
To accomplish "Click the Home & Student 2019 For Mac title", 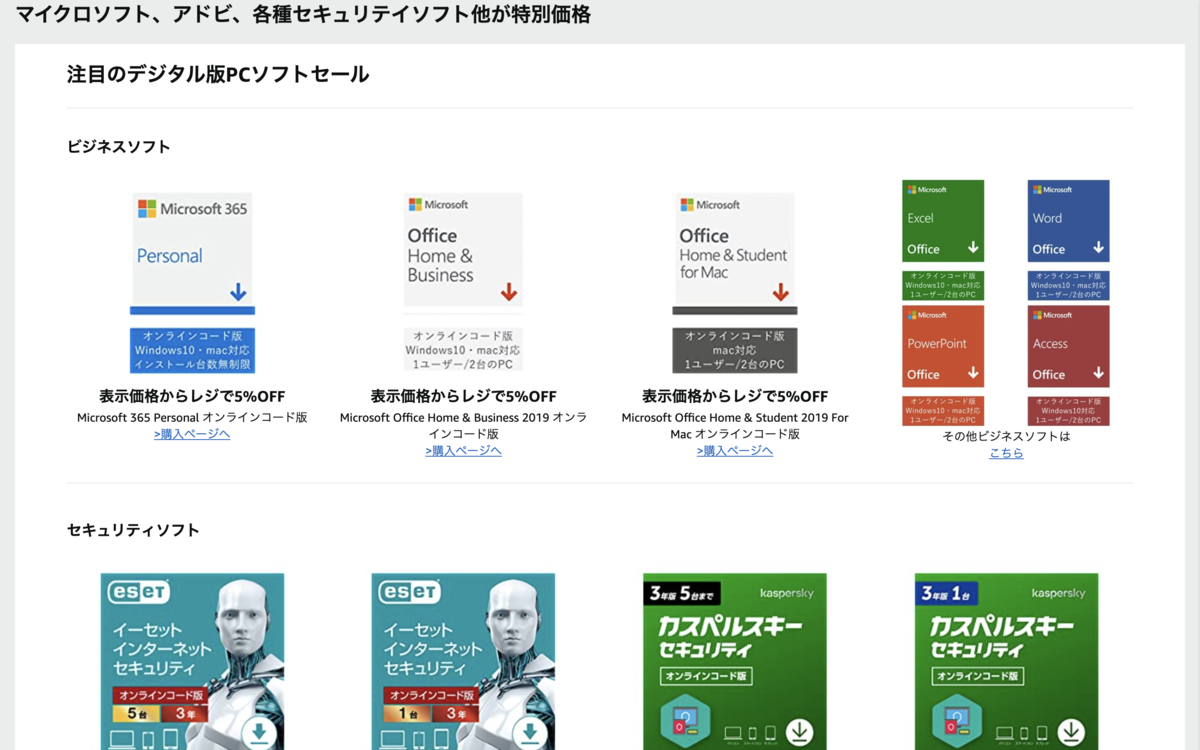I will (x=735, y=425).
